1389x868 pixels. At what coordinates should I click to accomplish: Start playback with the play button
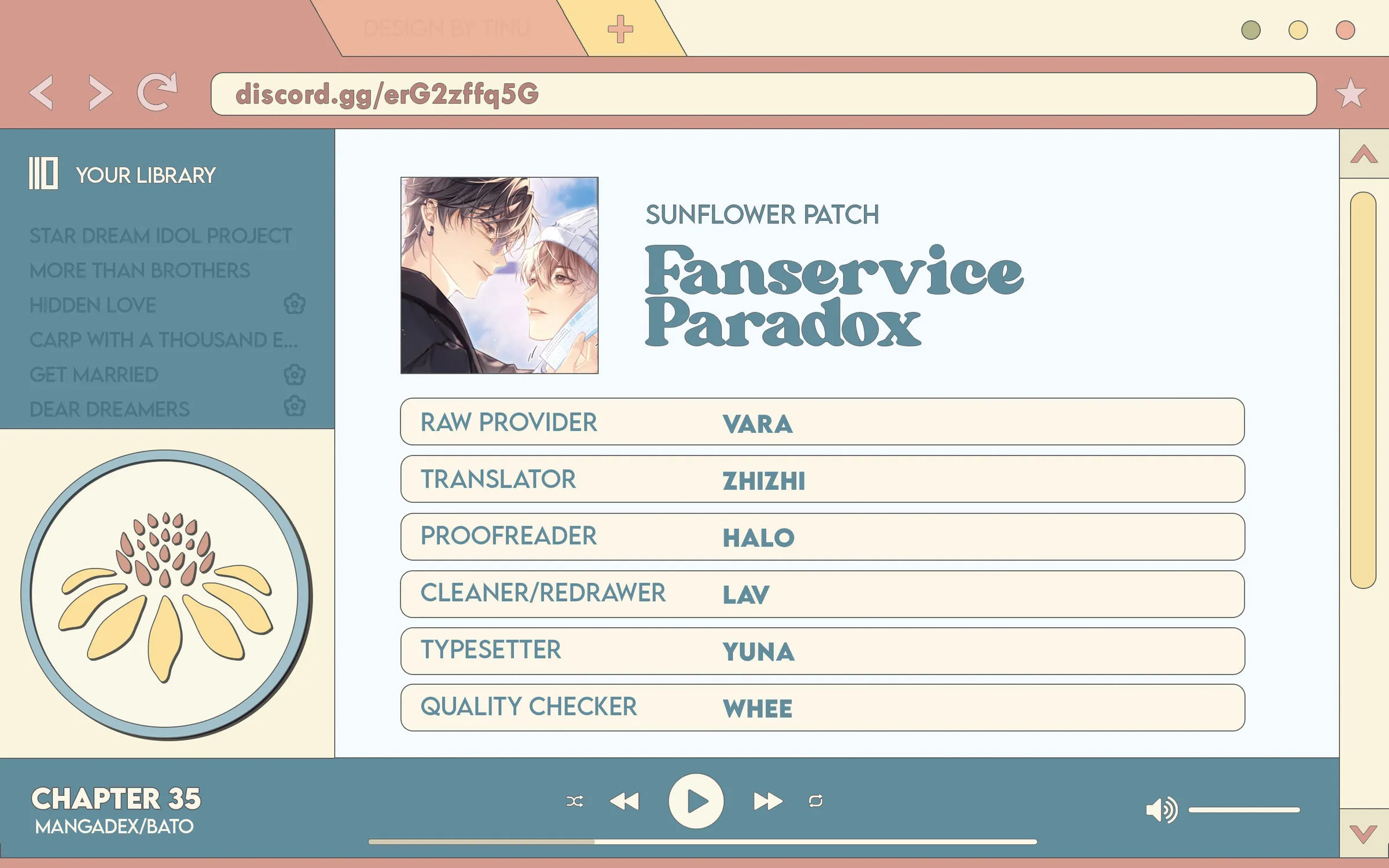[696, 801]
